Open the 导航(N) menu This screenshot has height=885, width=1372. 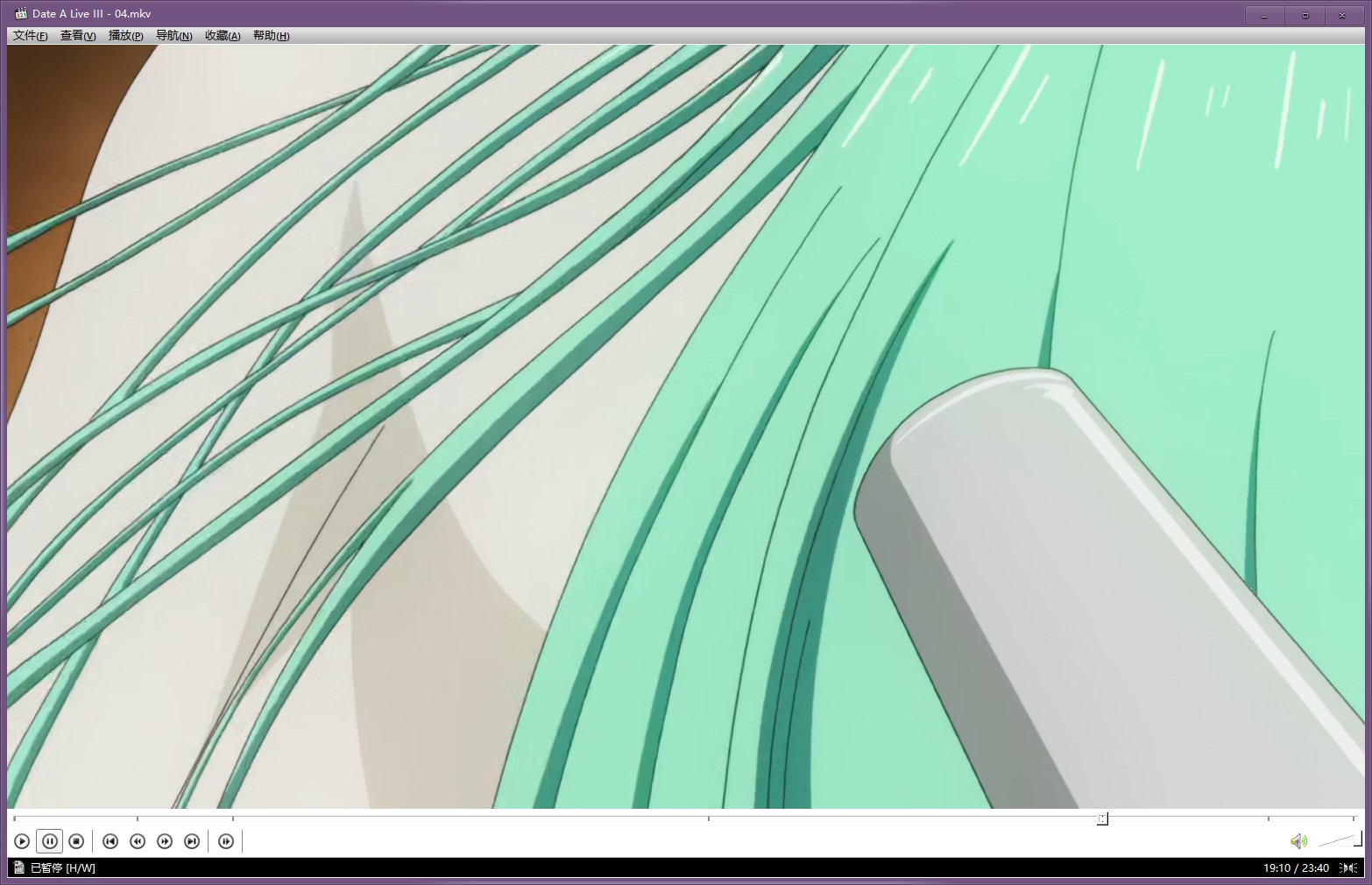pos(173,35)
